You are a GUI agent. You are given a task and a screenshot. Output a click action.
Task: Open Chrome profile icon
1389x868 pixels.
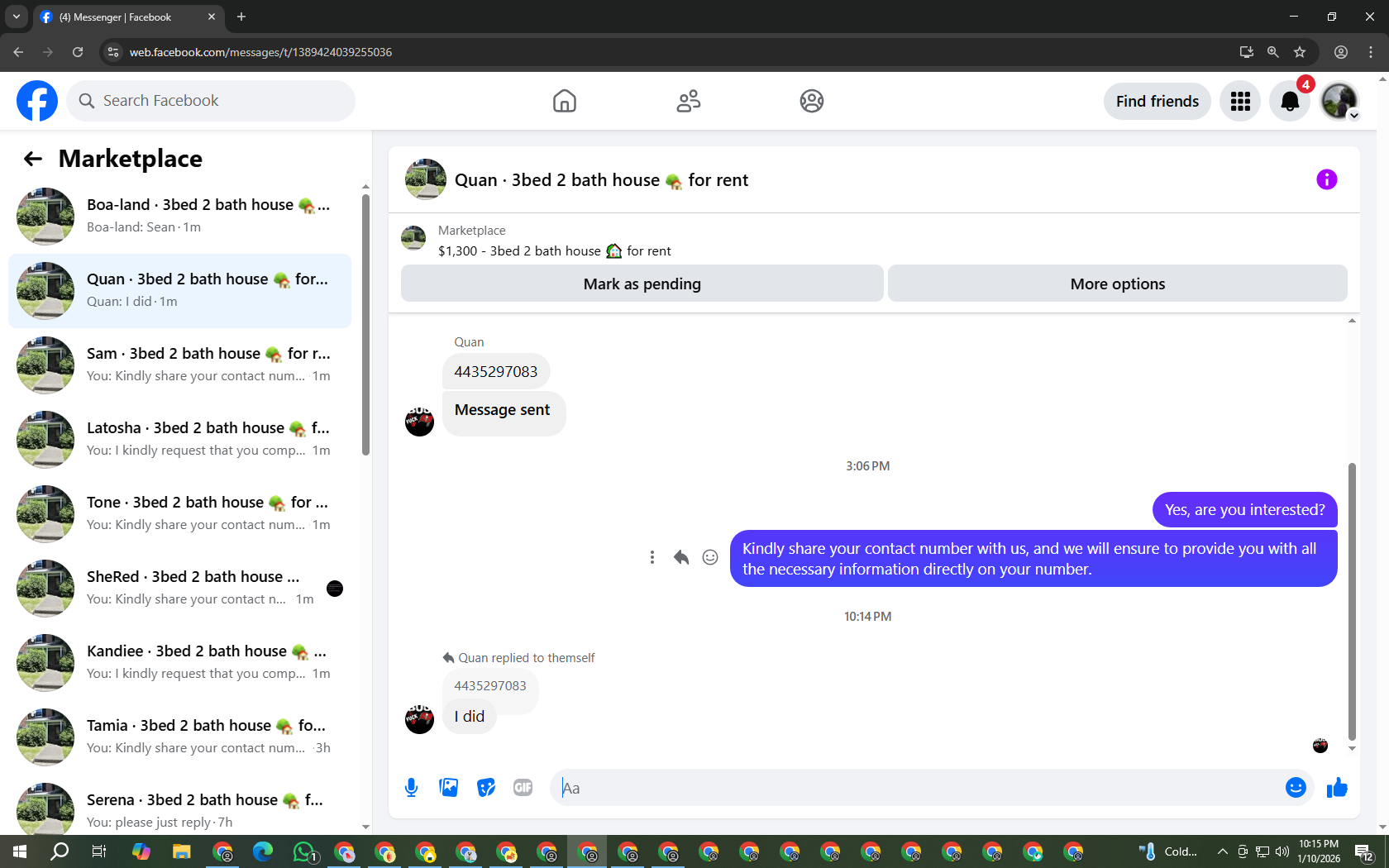coord(1341,52)
